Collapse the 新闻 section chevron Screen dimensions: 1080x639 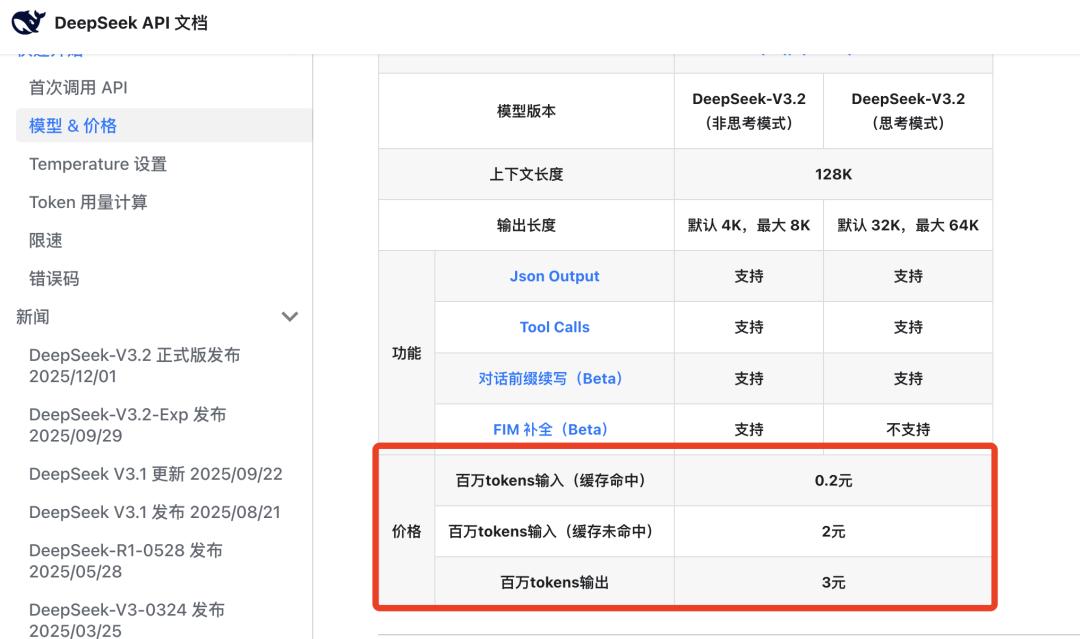coord(290,317)
